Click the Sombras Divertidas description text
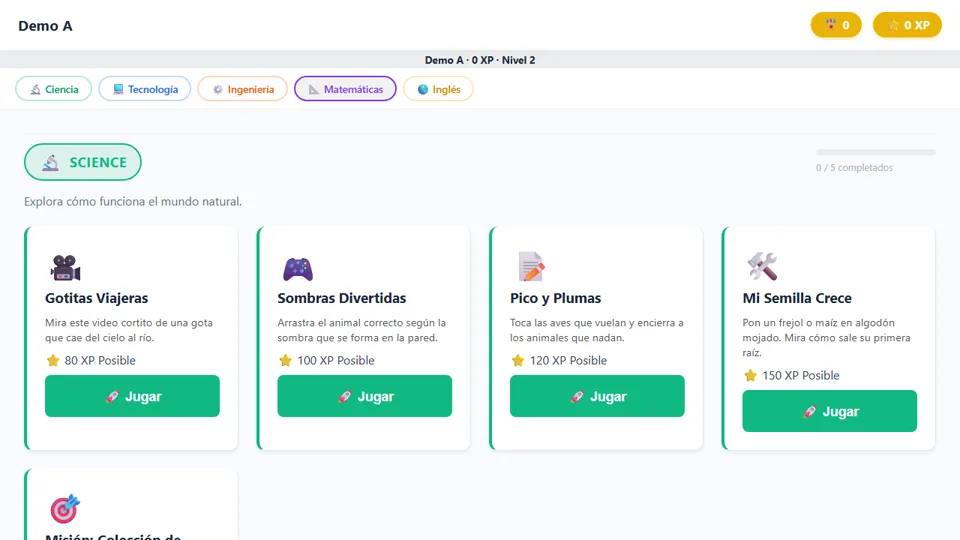Screen dimensions: 960x540 coord(362,330)
